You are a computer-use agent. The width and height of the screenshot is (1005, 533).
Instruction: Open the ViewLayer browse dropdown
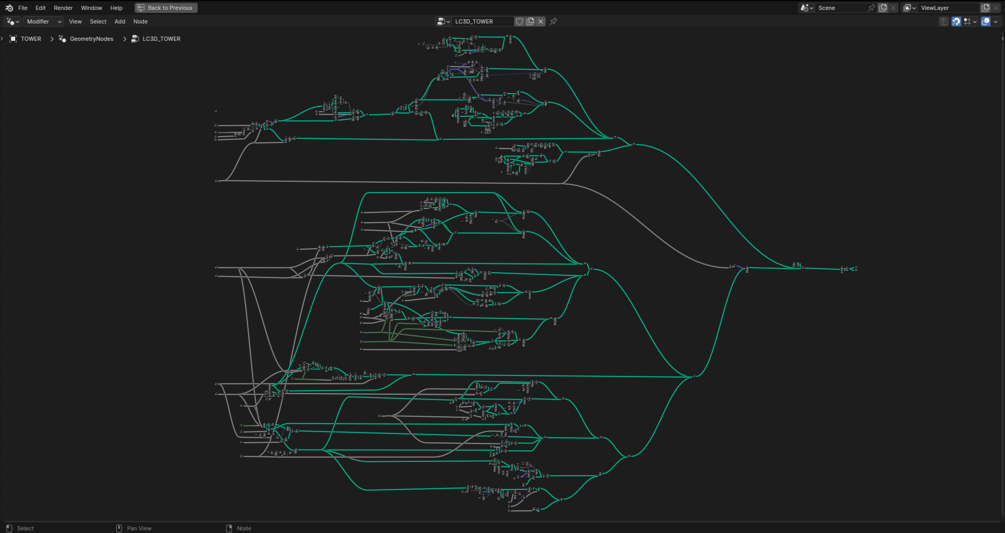click(x=909, y=8)
